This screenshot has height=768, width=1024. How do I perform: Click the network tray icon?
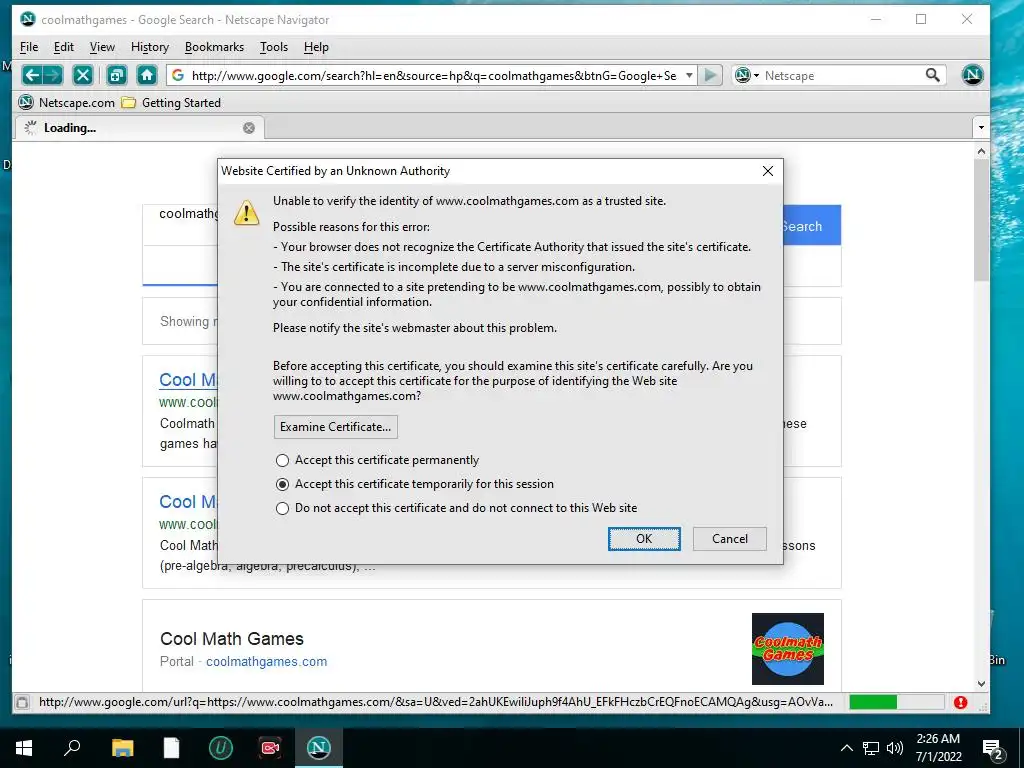pos(871,748)
